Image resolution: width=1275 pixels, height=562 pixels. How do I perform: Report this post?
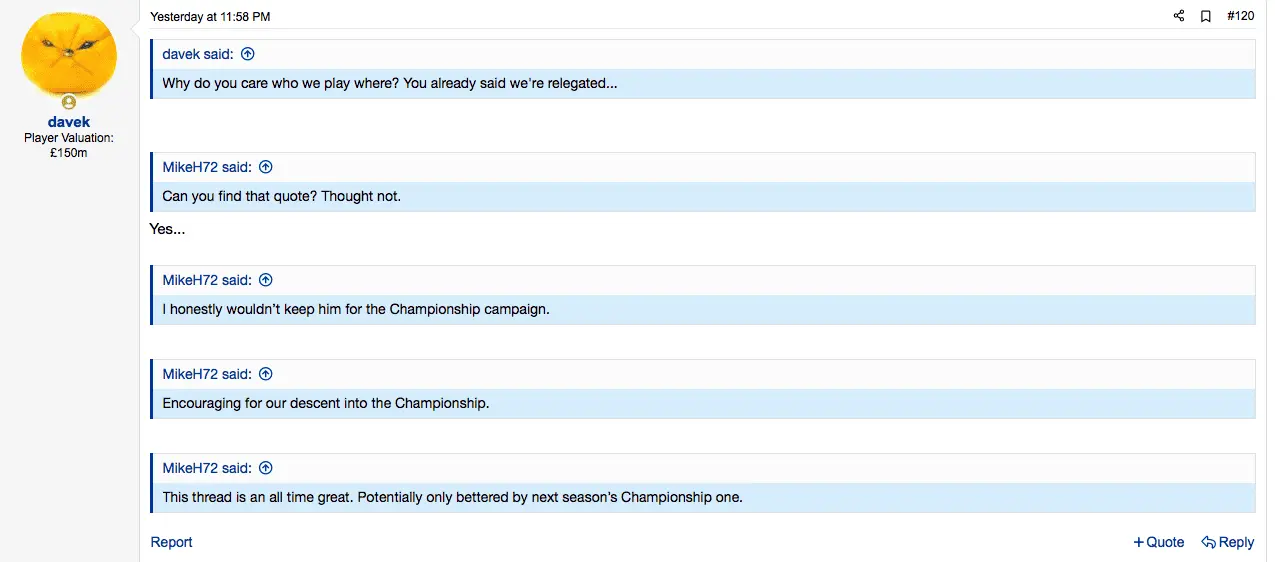171,542
